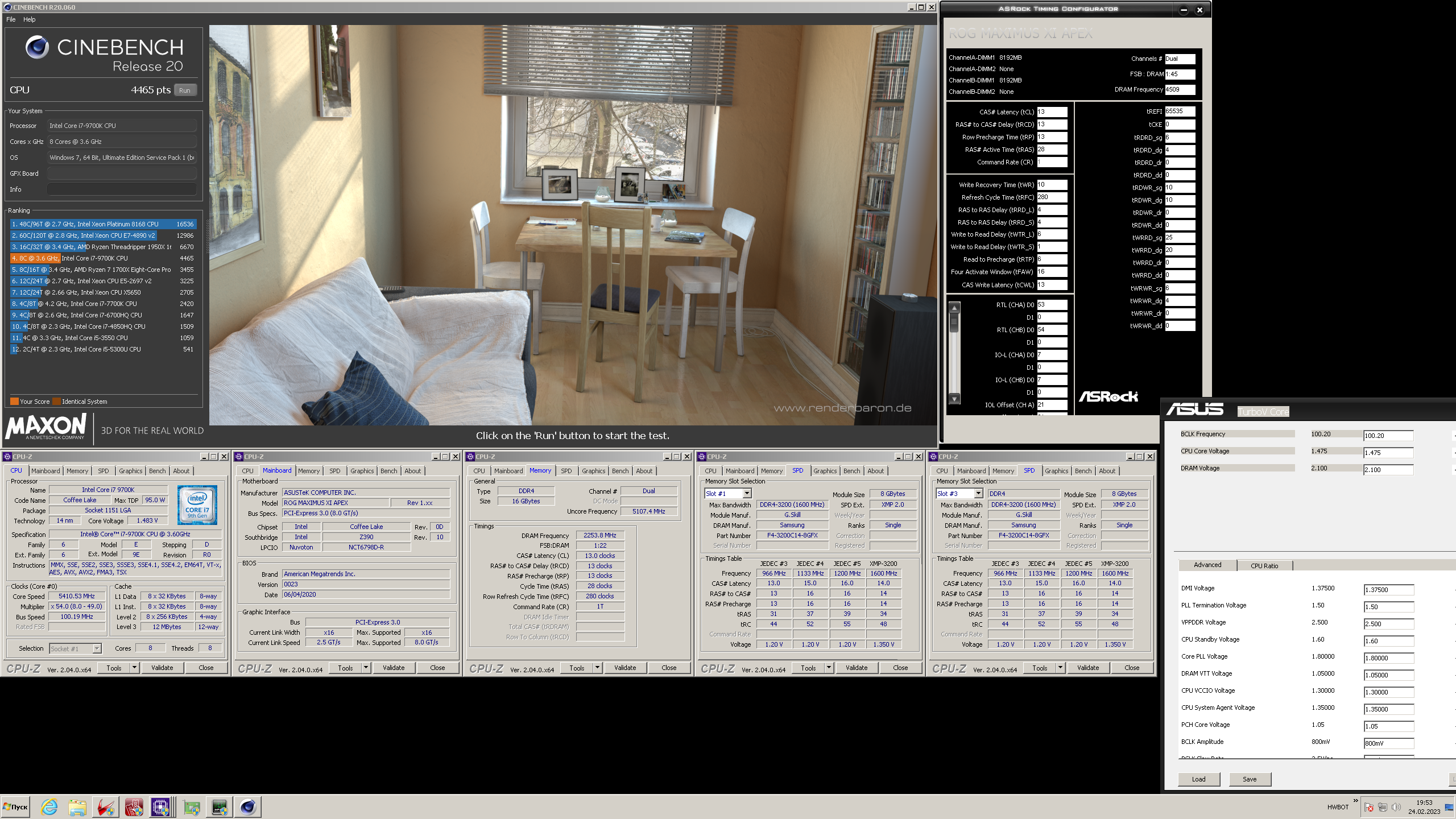Click the DMI Voltage input field in TurboV

pyautogui.click(x=1389, y=590)
